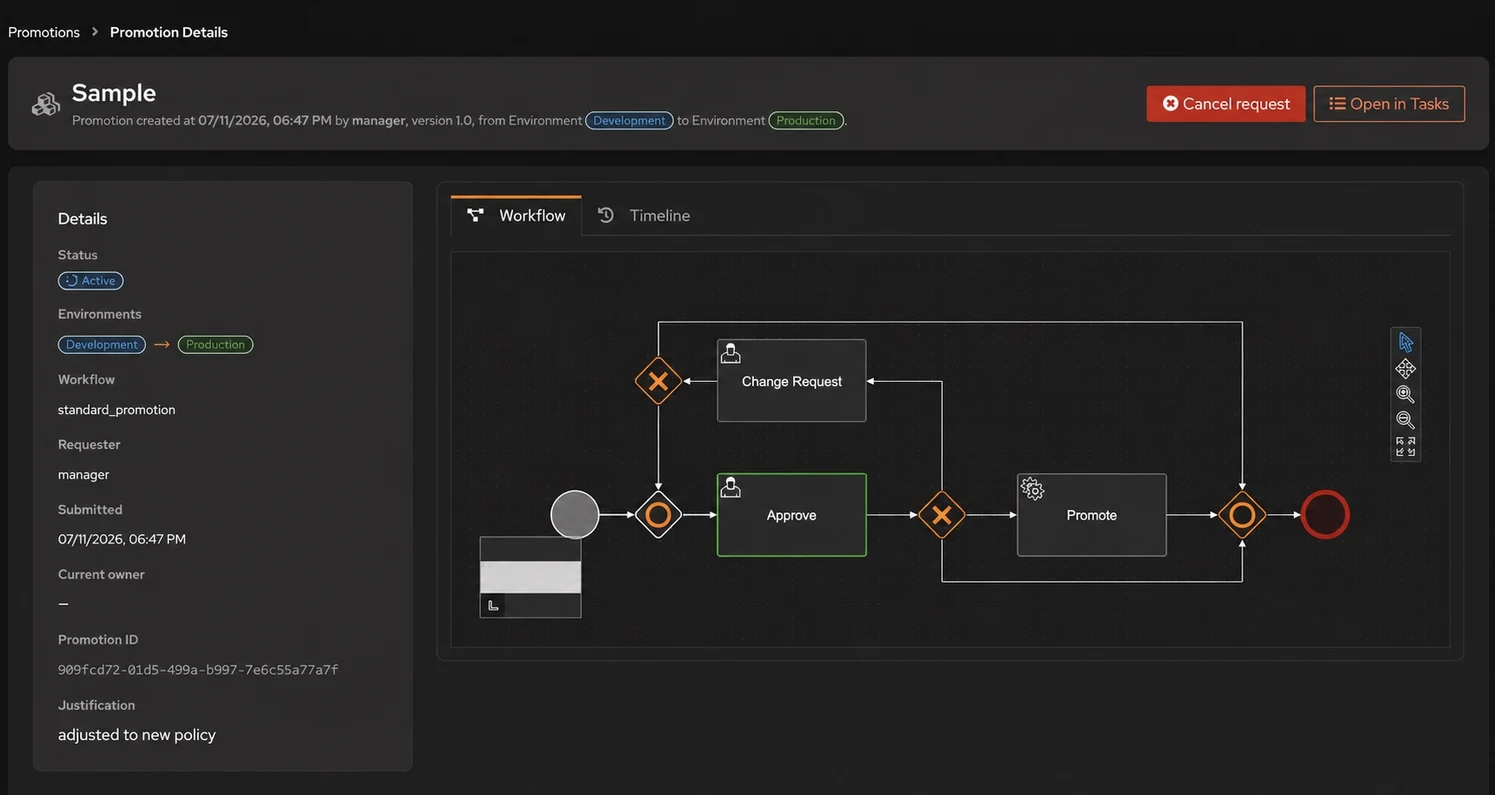Click the Details panel heading
The image size is (1495, 795).
click(82, 219)
